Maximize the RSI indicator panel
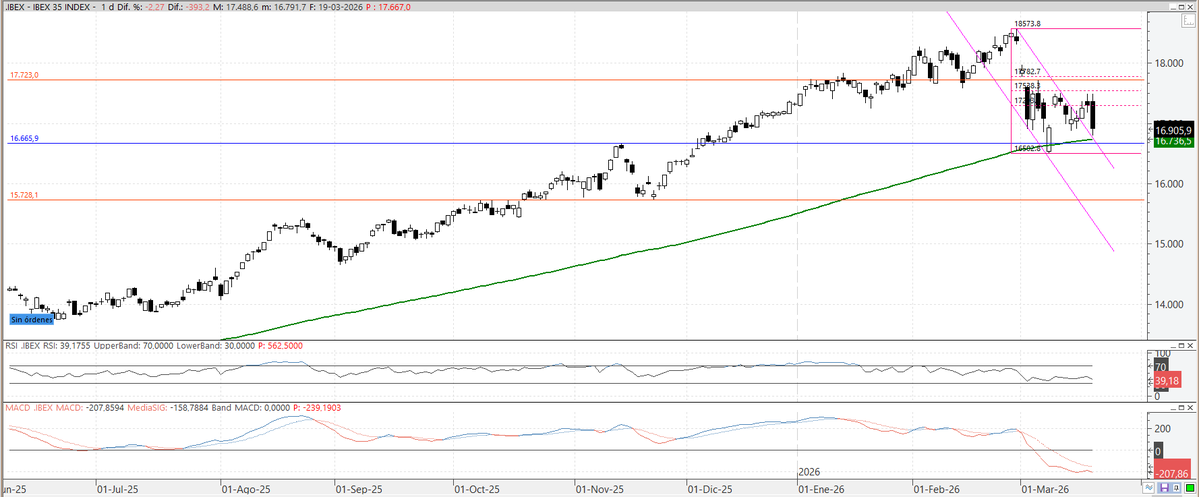1199x497 pixels. (1181, 346)
